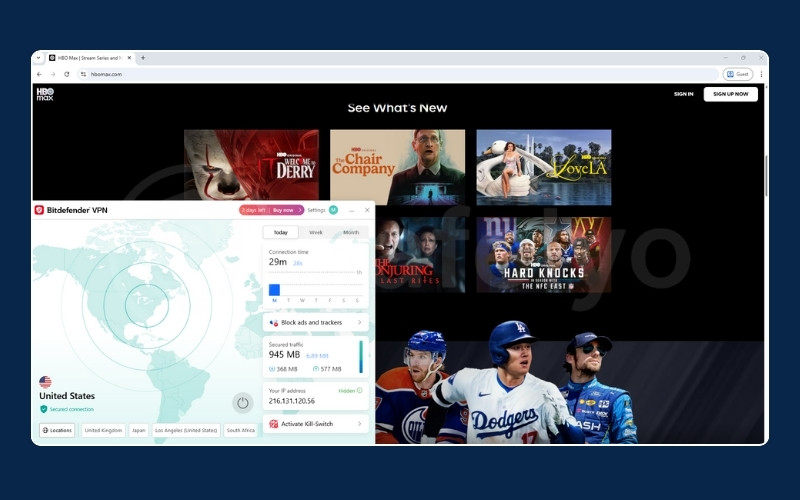
Task: Click SIGN IN on HBO Max
Action: (684, 94)
